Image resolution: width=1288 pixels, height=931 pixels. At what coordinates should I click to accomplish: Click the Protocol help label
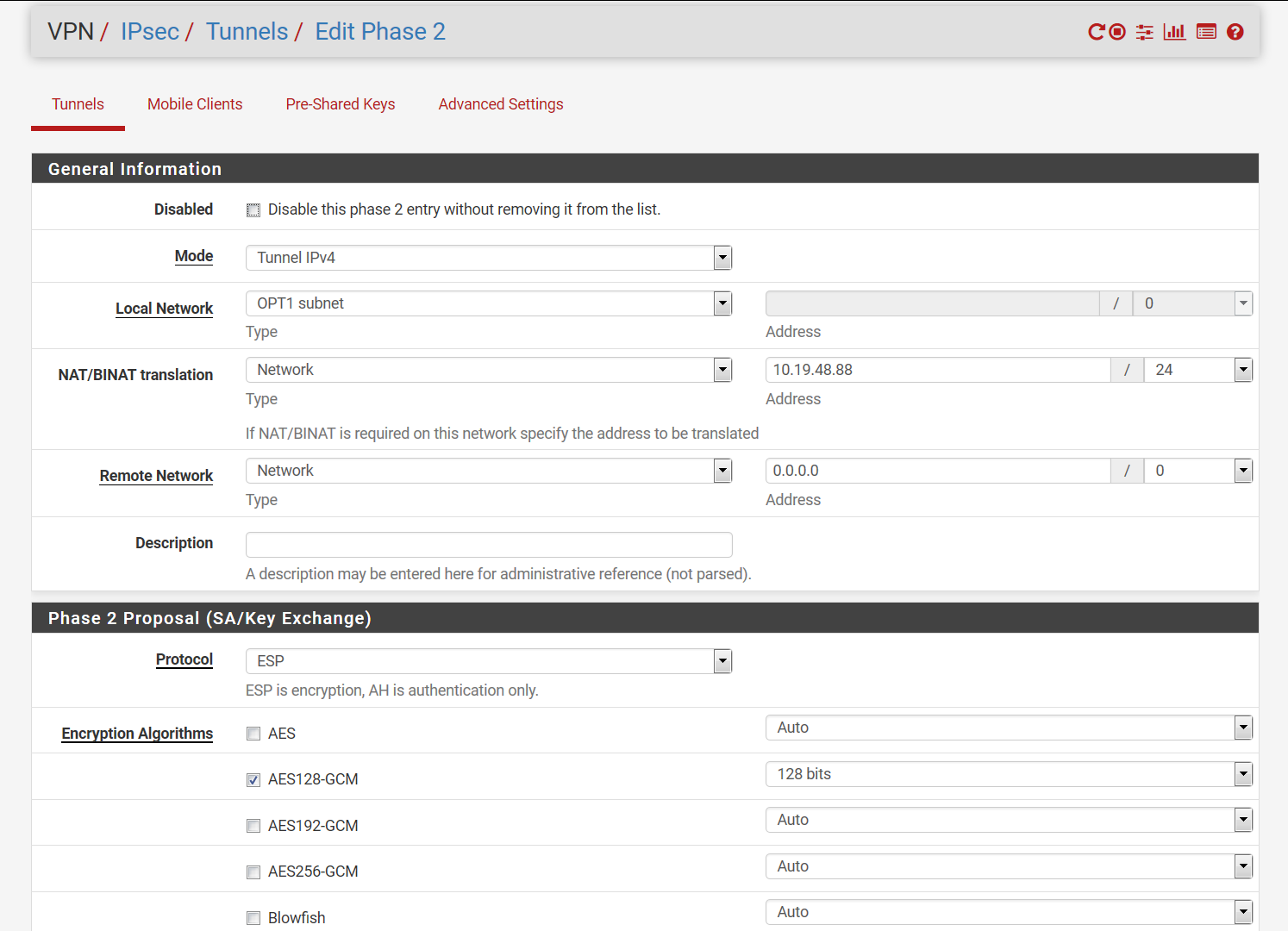[x=184, y=659]
